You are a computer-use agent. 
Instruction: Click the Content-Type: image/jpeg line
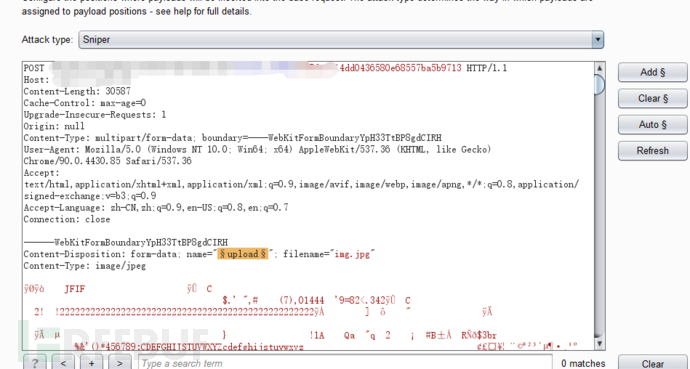coord(84,266)
